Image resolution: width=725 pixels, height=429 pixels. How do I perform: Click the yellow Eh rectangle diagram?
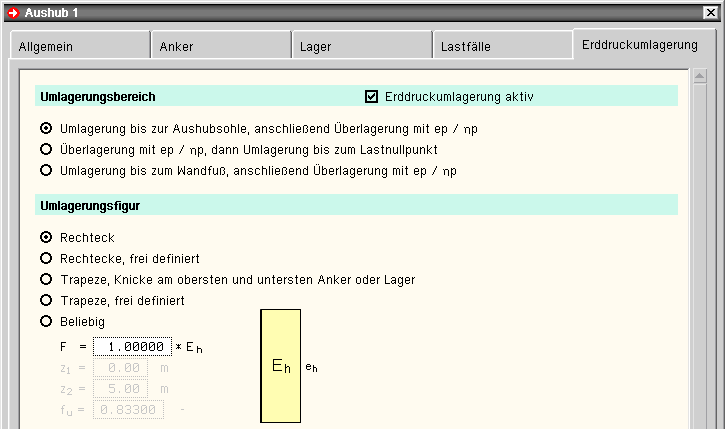(281, 366)
